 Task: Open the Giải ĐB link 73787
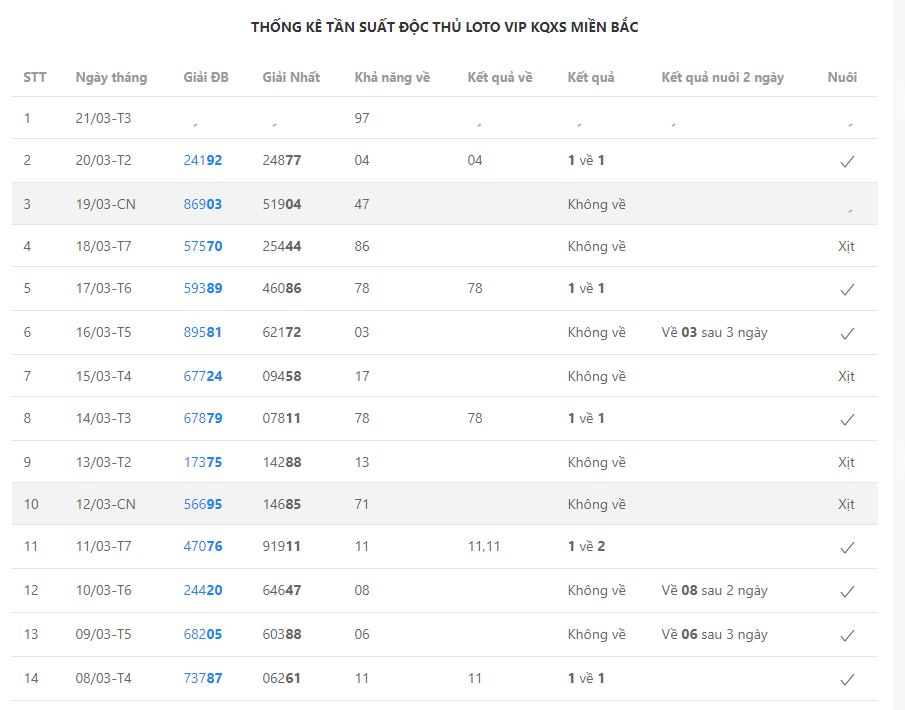pyautogui.click(x=203, y=678)
